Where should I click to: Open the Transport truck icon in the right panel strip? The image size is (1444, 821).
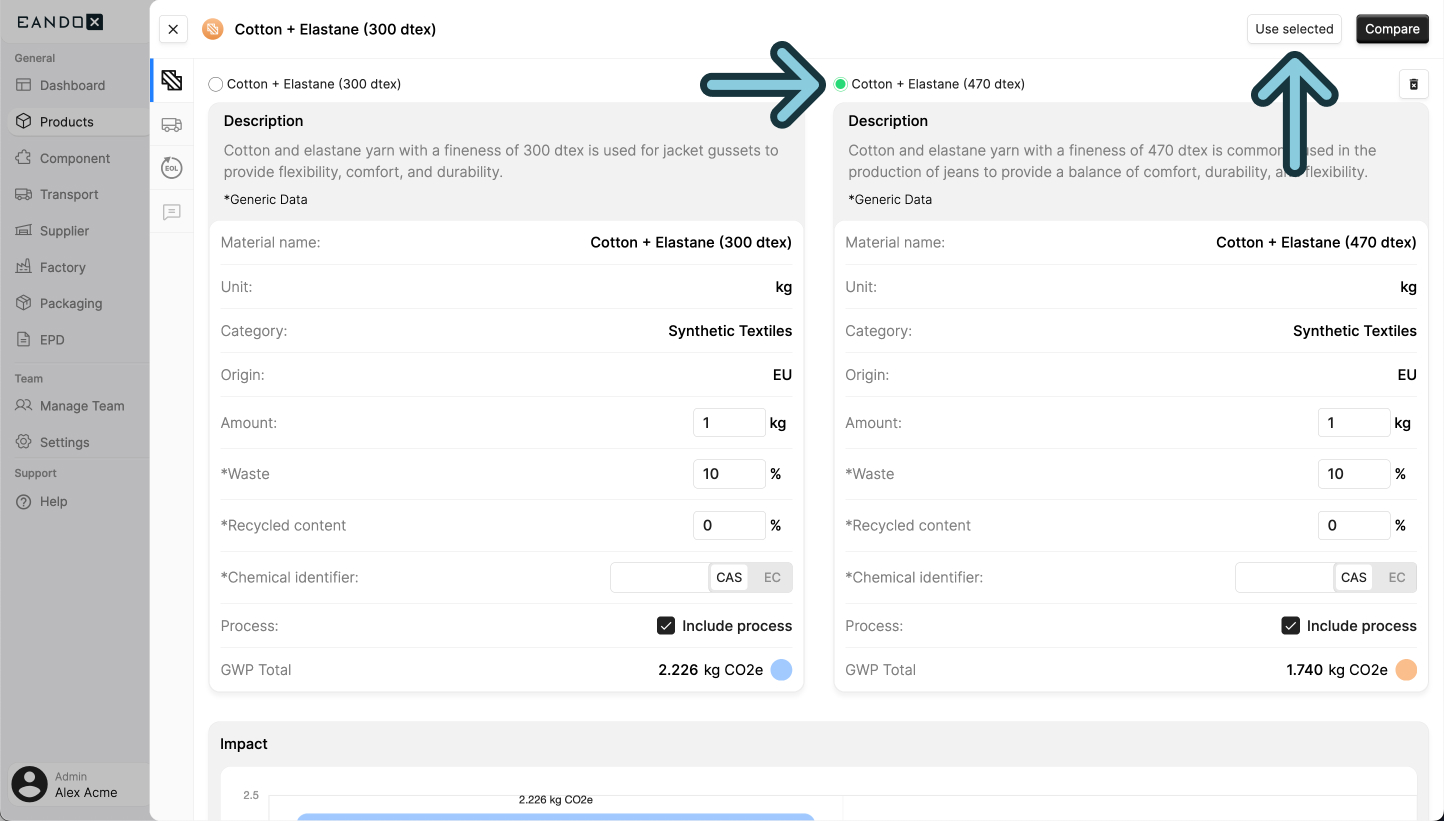(171, 124)
